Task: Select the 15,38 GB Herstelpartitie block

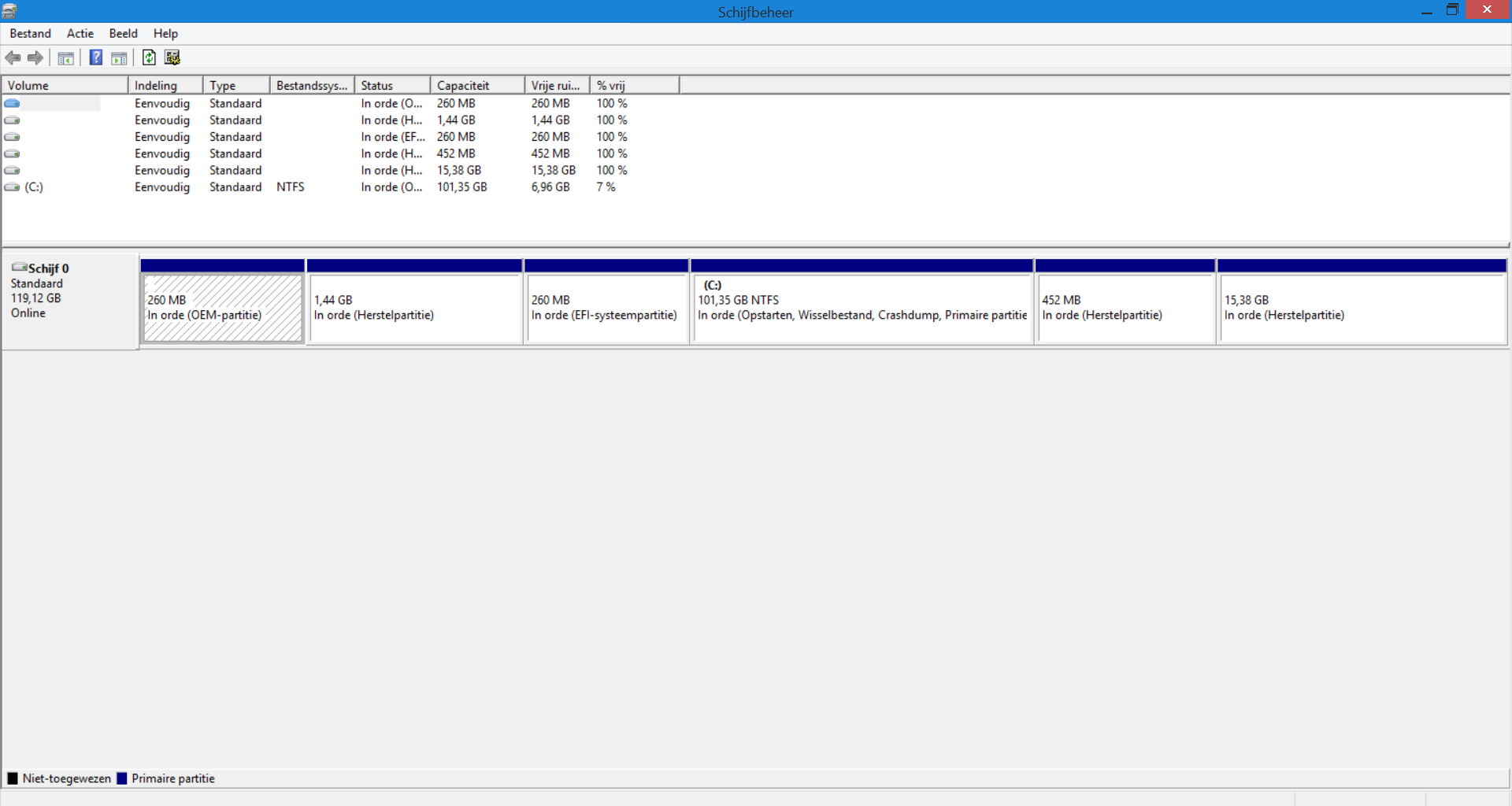Action: coord(1362,307)
